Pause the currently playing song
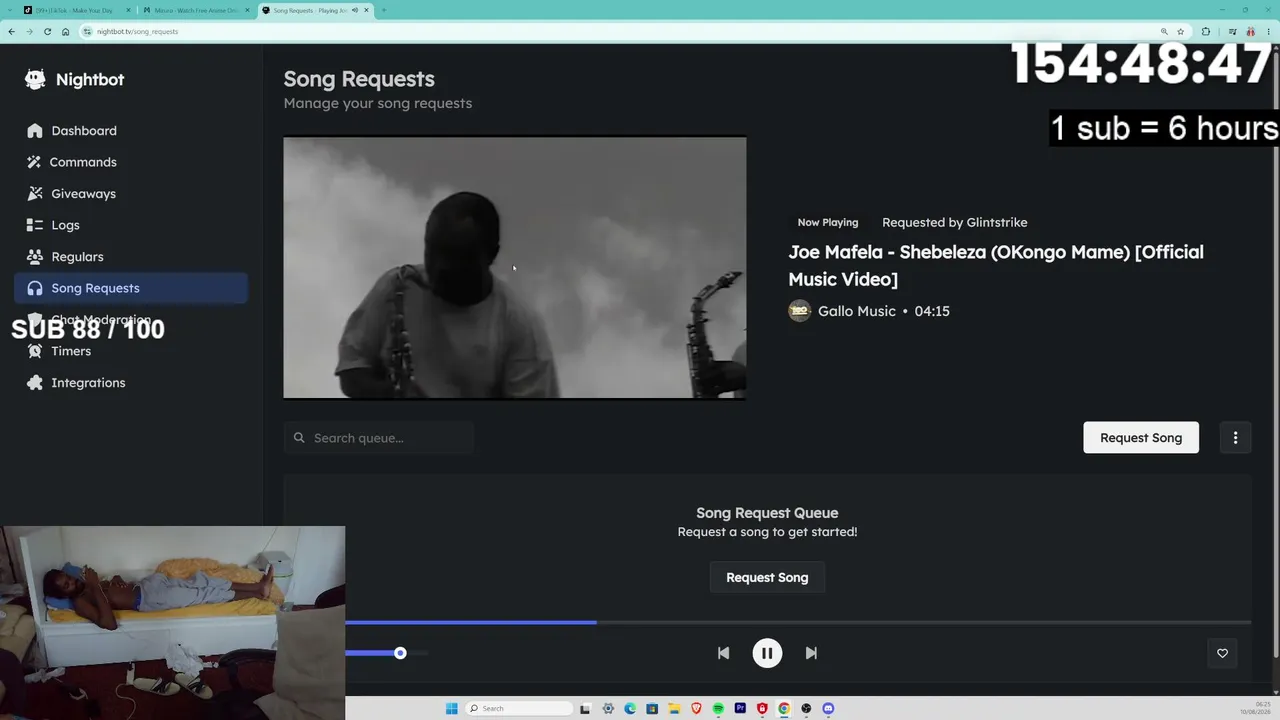The height and width of the screenshot is (720, 1280). coord(767,653)
